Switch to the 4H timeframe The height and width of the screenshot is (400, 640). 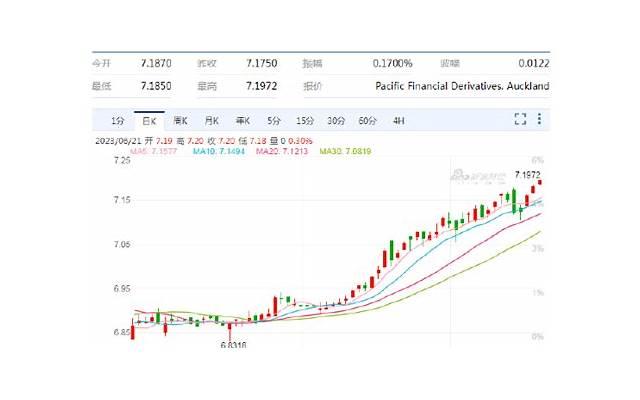(x=398, y=121)
